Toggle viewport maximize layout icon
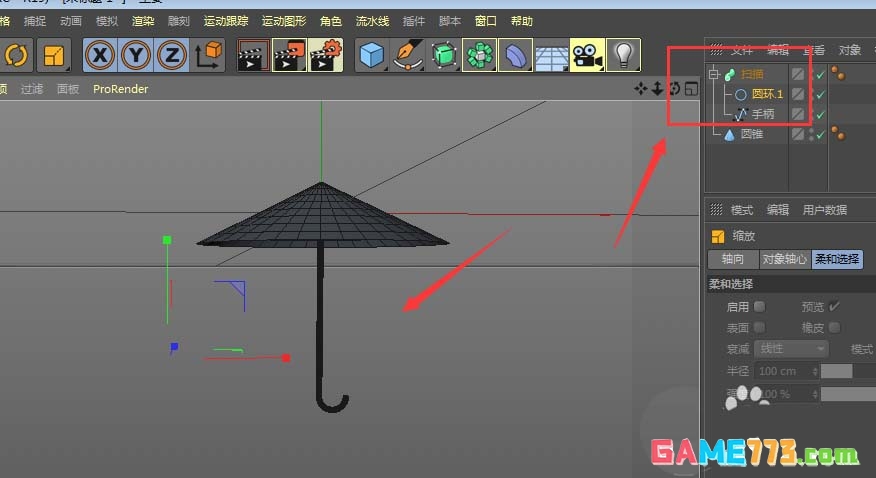Screen dimensions: 876x478 click(691, 89)
